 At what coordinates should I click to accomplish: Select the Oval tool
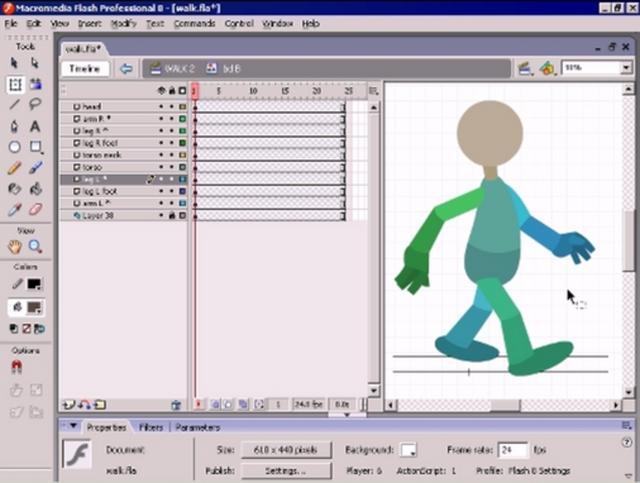click(15, 147)
